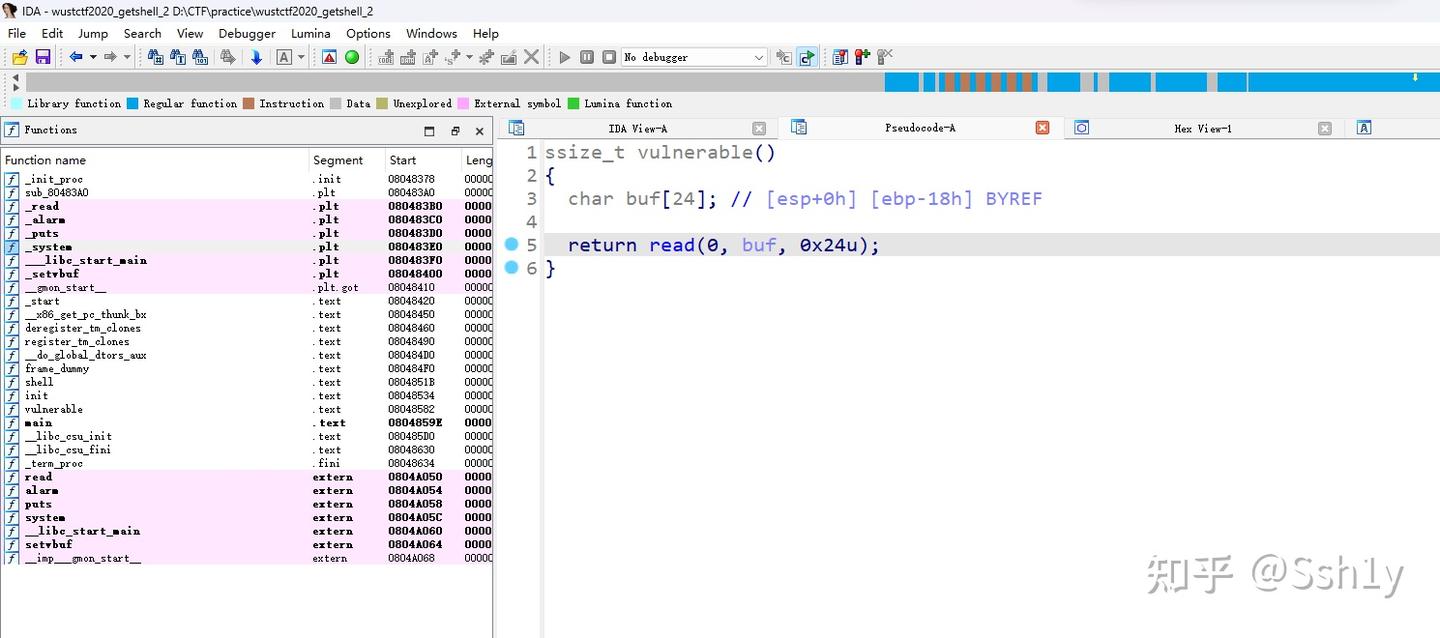1440x638 pixels.
Task: Sort by the Segment column header
Action: pos(347,160)
